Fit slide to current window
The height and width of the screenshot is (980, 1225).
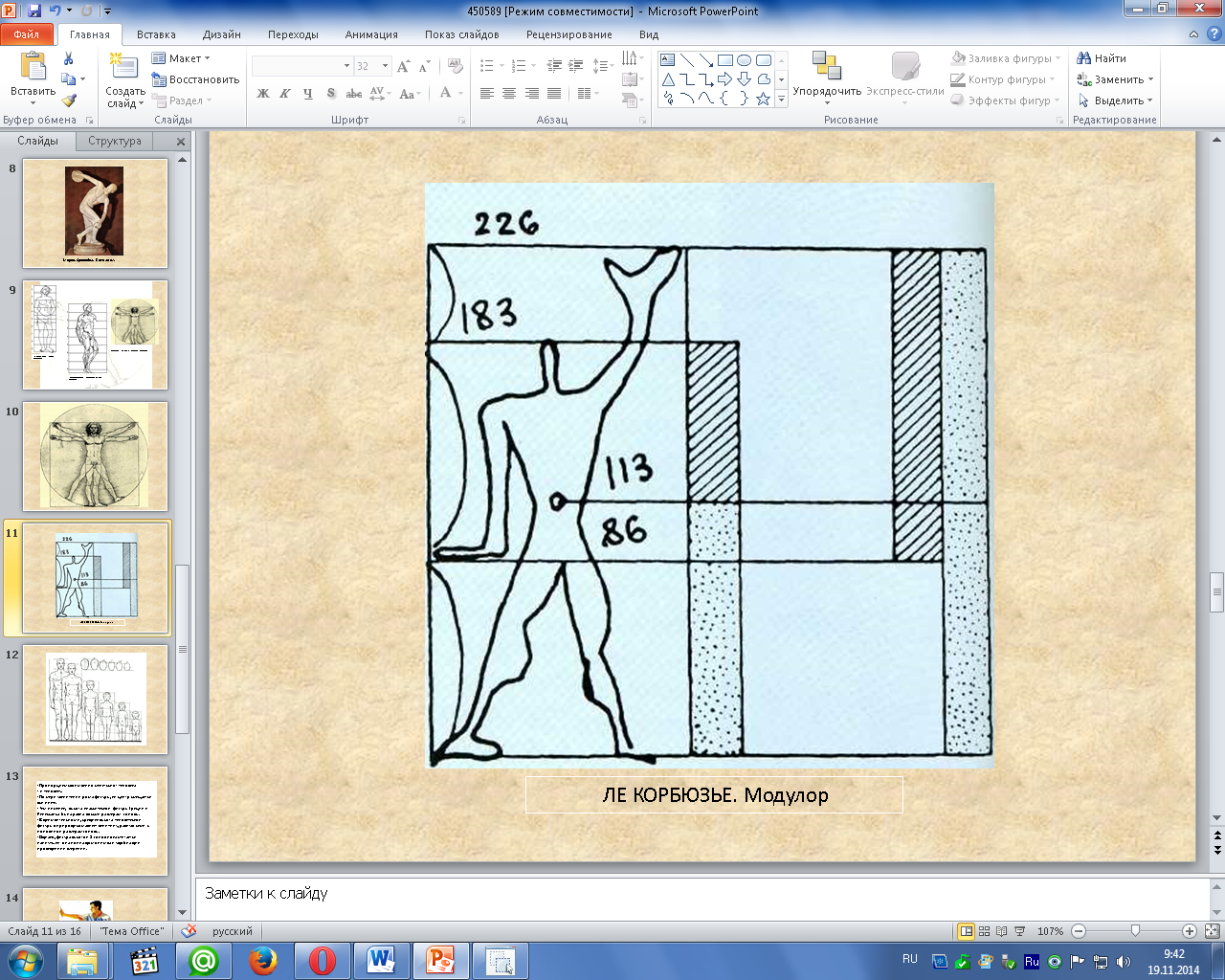[x=1212, y=931]
